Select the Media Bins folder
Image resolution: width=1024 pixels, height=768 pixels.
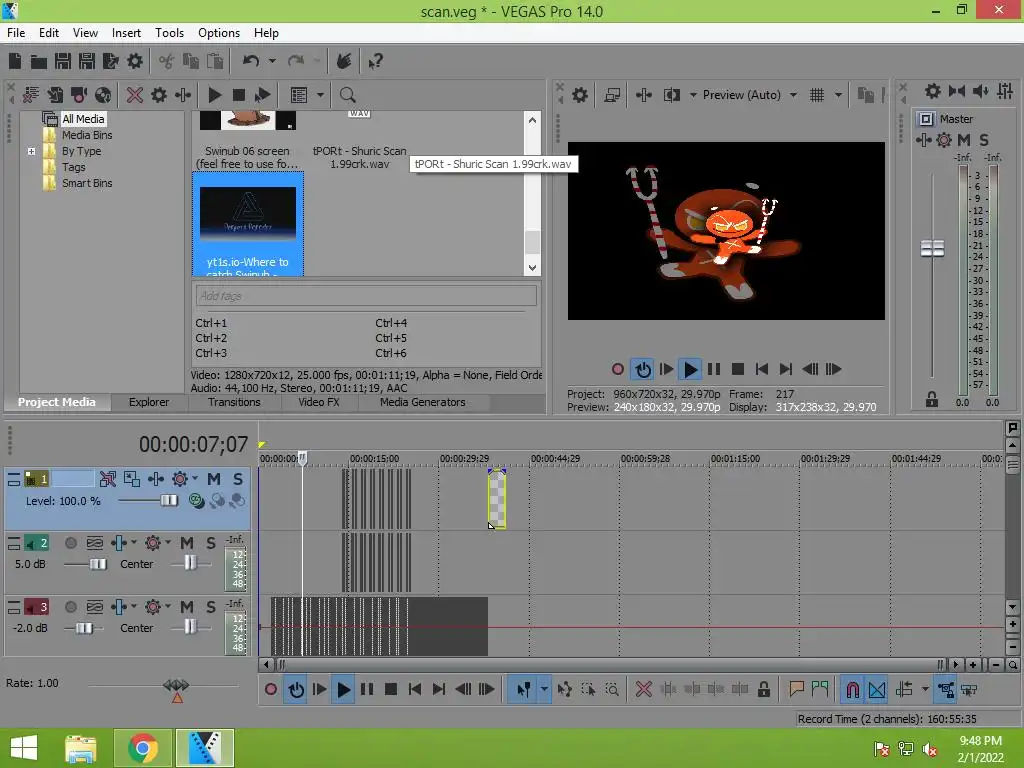87,135
